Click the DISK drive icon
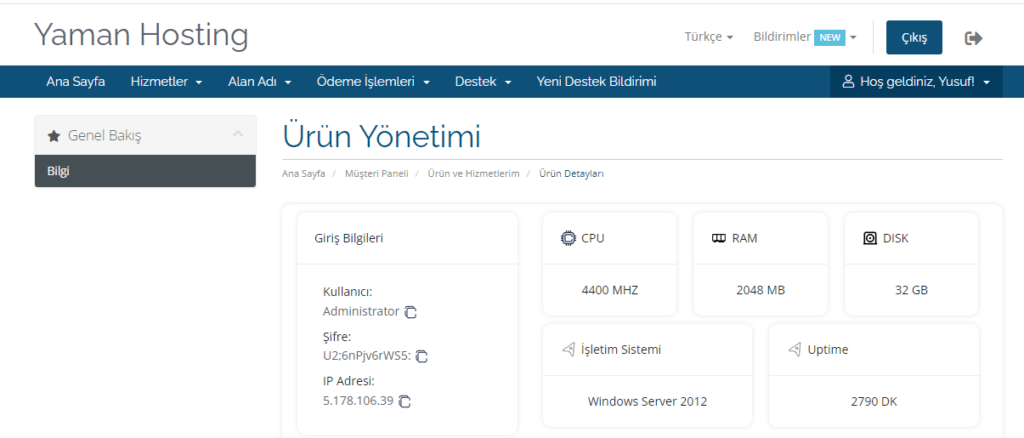Screen dimensions: 1024x438 click(870, 238)
